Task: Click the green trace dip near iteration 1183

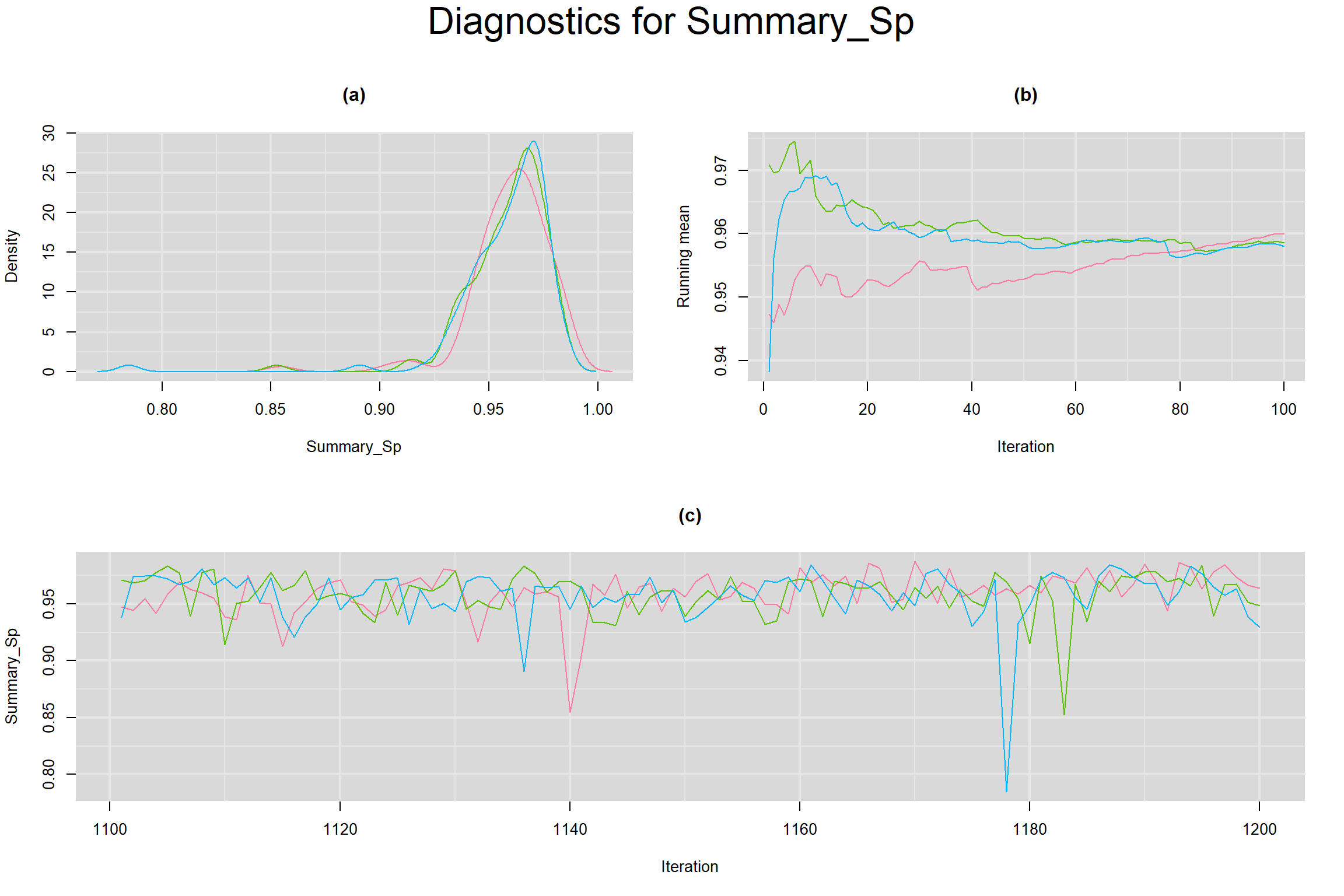Action: tap(1064, 714)
